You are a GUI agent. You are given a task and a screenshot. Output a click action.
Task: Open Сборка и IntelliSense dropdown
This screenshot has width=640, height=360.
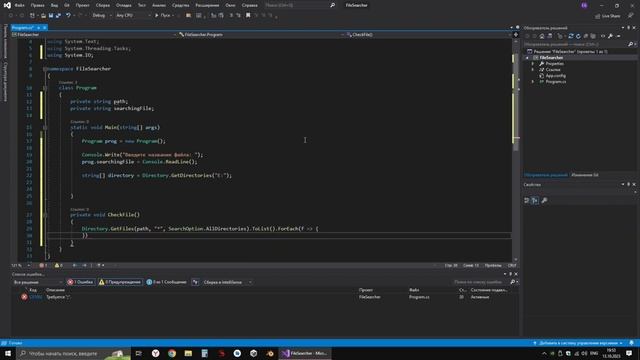tap(227, 282)
